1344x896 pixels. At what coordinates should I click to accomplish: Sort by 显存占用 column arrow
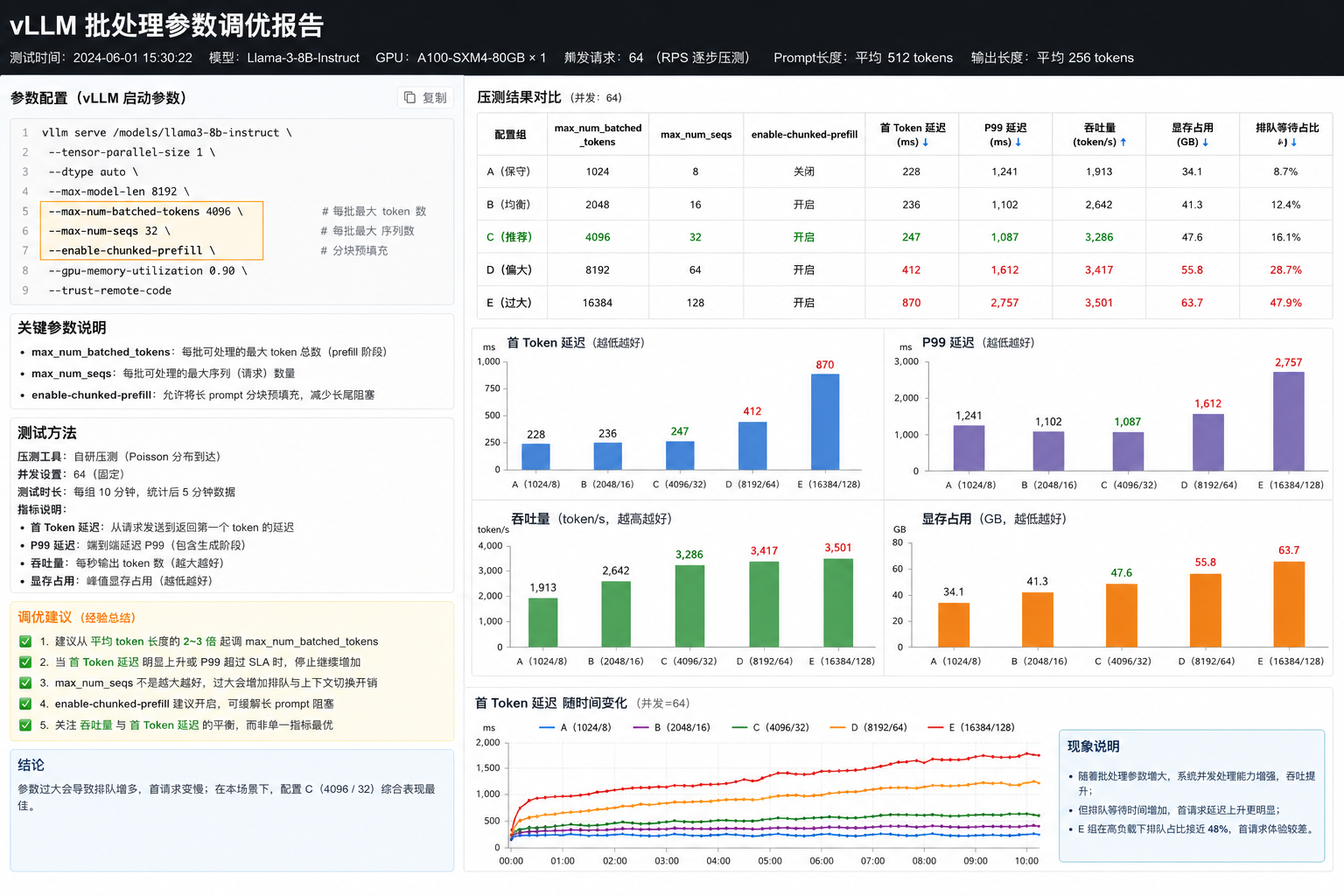1206,143
